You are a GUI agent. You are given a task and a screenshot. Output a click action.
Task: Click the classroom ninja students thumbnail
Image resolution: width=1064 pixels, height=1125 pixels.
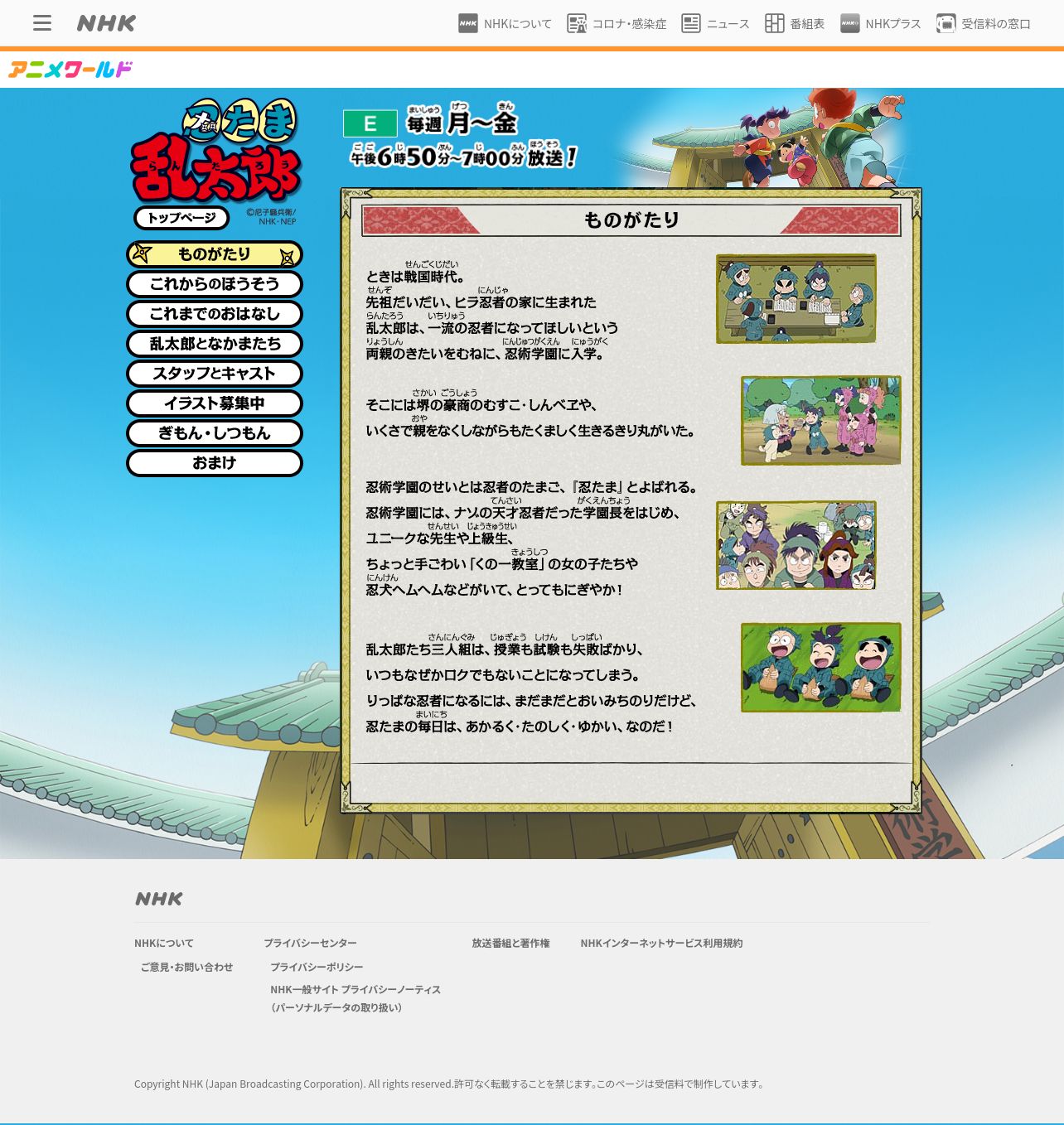[x=796, y=299]
